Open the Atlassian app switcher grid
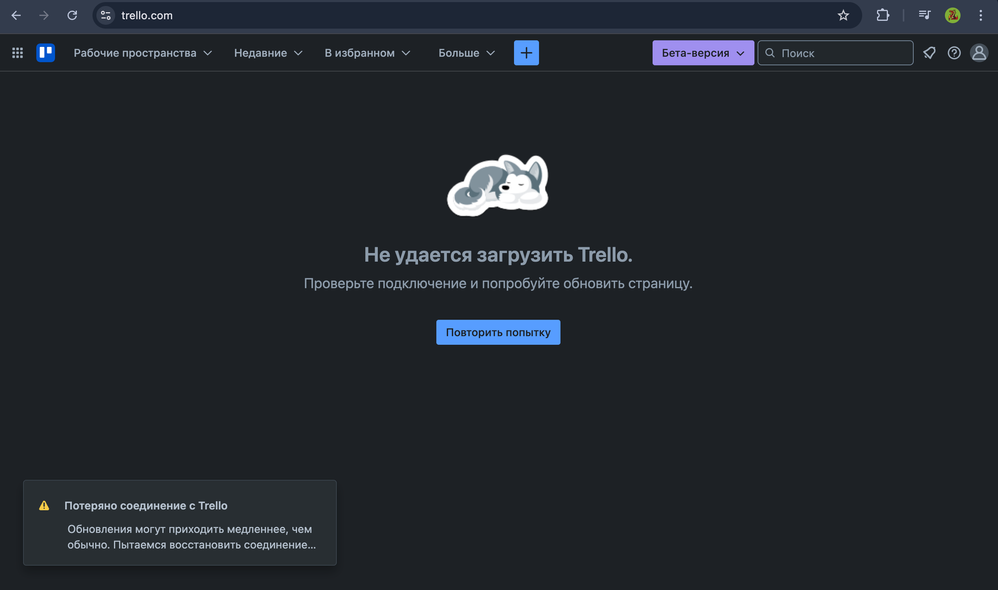Viewport: 998px width, 590px height. click(18, 53)
